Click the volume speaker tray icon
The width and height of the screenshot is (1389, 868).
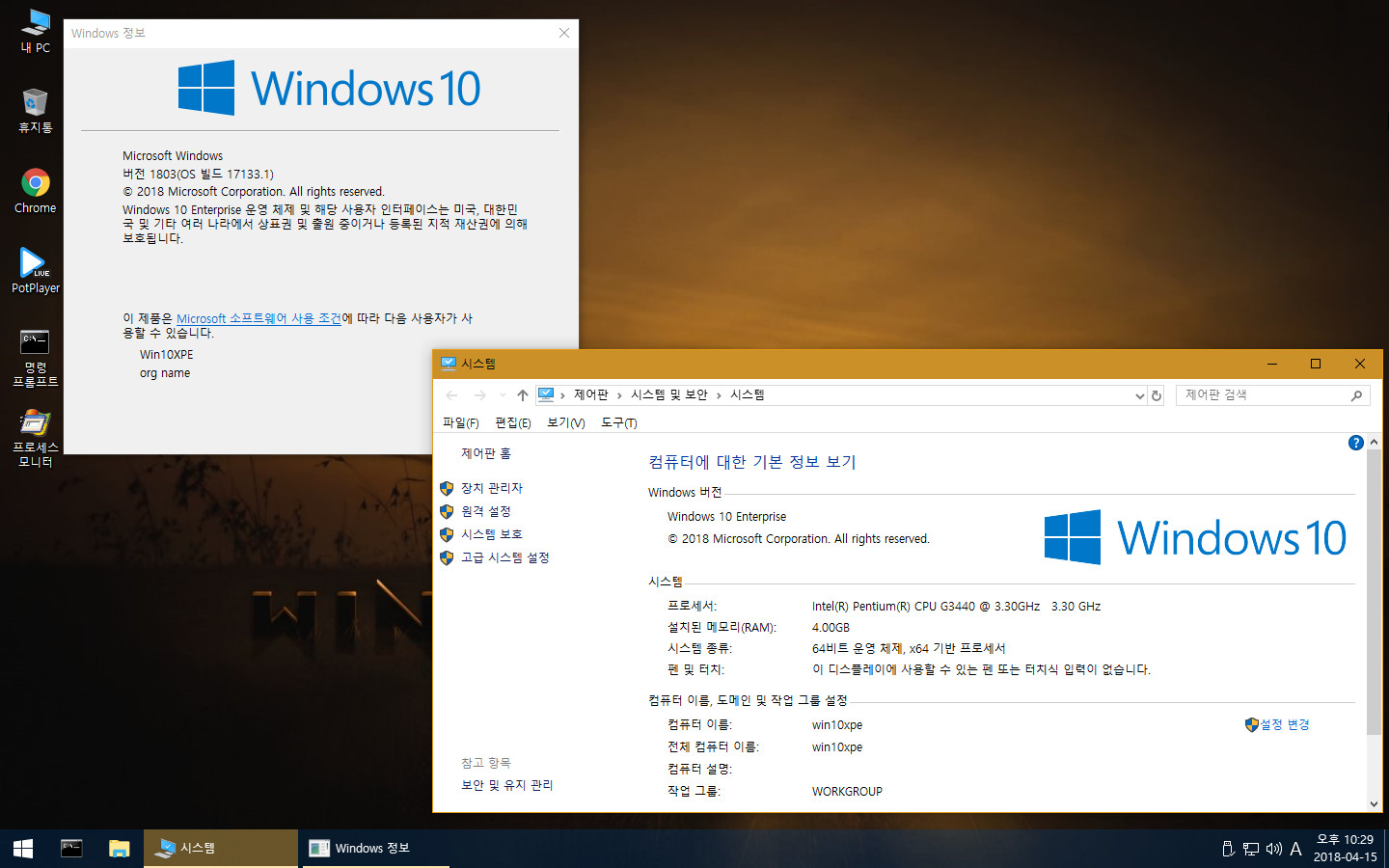coord(1273,849)
